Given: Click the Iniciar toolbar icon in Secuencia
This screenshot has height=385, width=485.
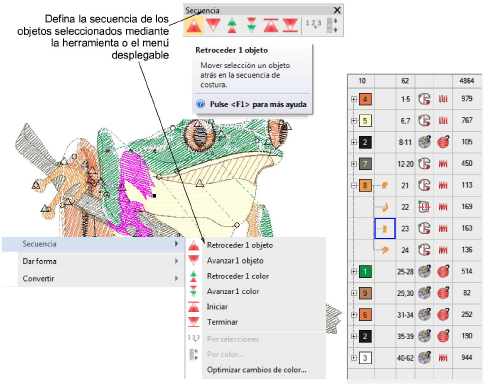Looking at the screenshot, I should point(271,25).
